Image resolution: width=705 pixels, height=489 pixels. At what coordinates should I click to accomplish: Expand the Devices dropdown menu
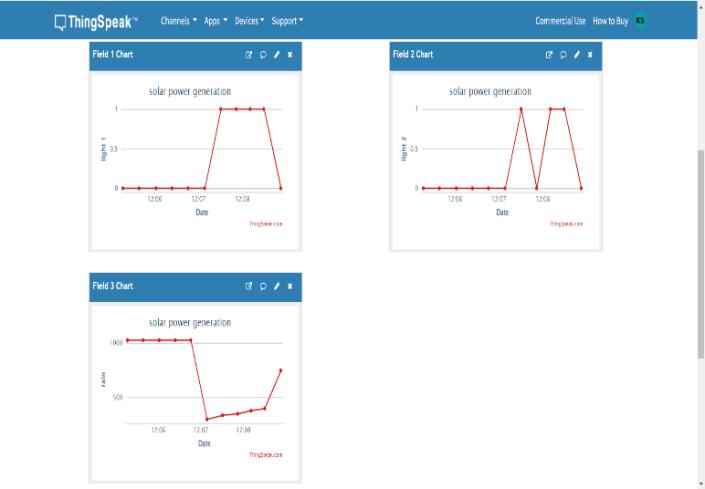coord(250,21)
